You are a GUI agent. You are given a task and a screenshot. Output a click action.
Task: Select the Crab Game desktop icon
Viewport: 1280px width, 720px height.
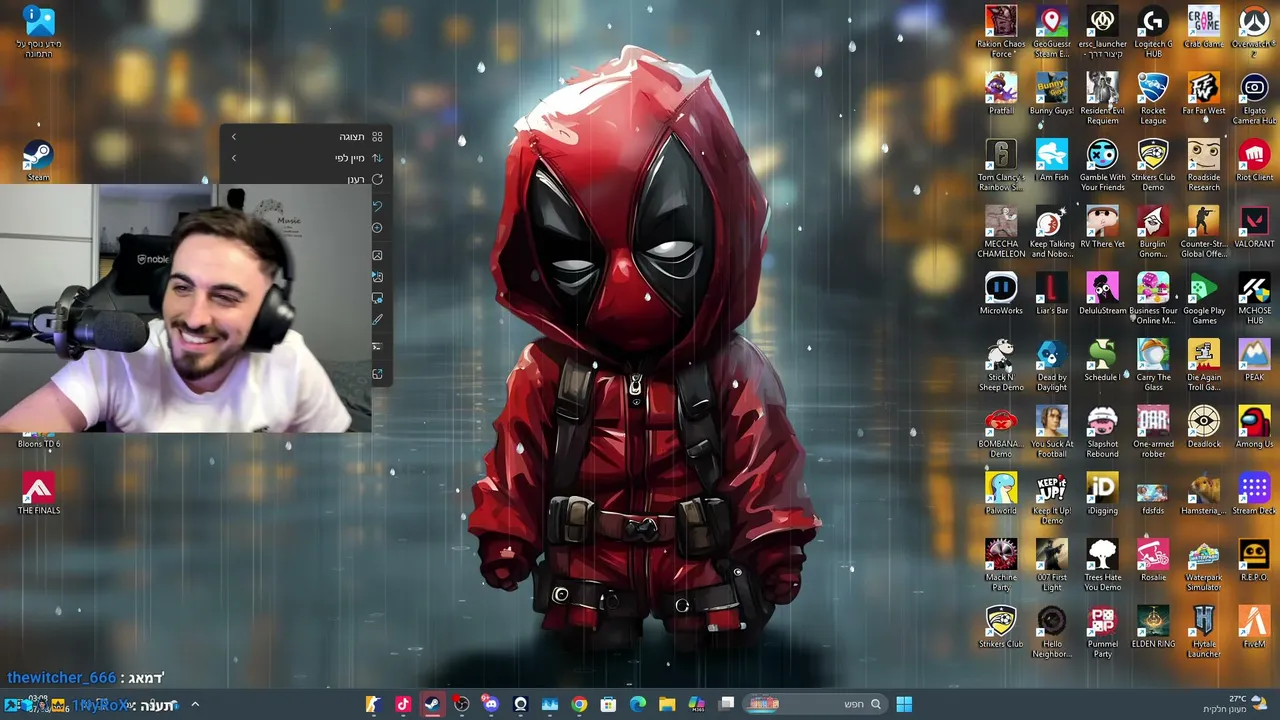[x=1204, y=27]
